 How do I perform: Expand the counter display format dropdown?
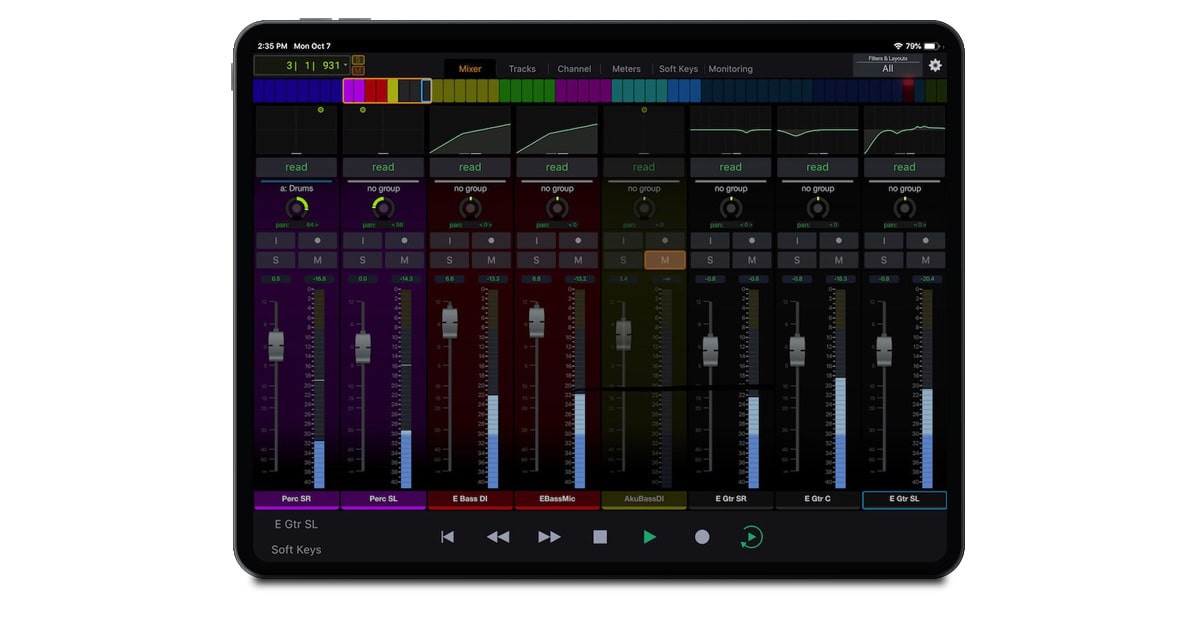[345, 65]
